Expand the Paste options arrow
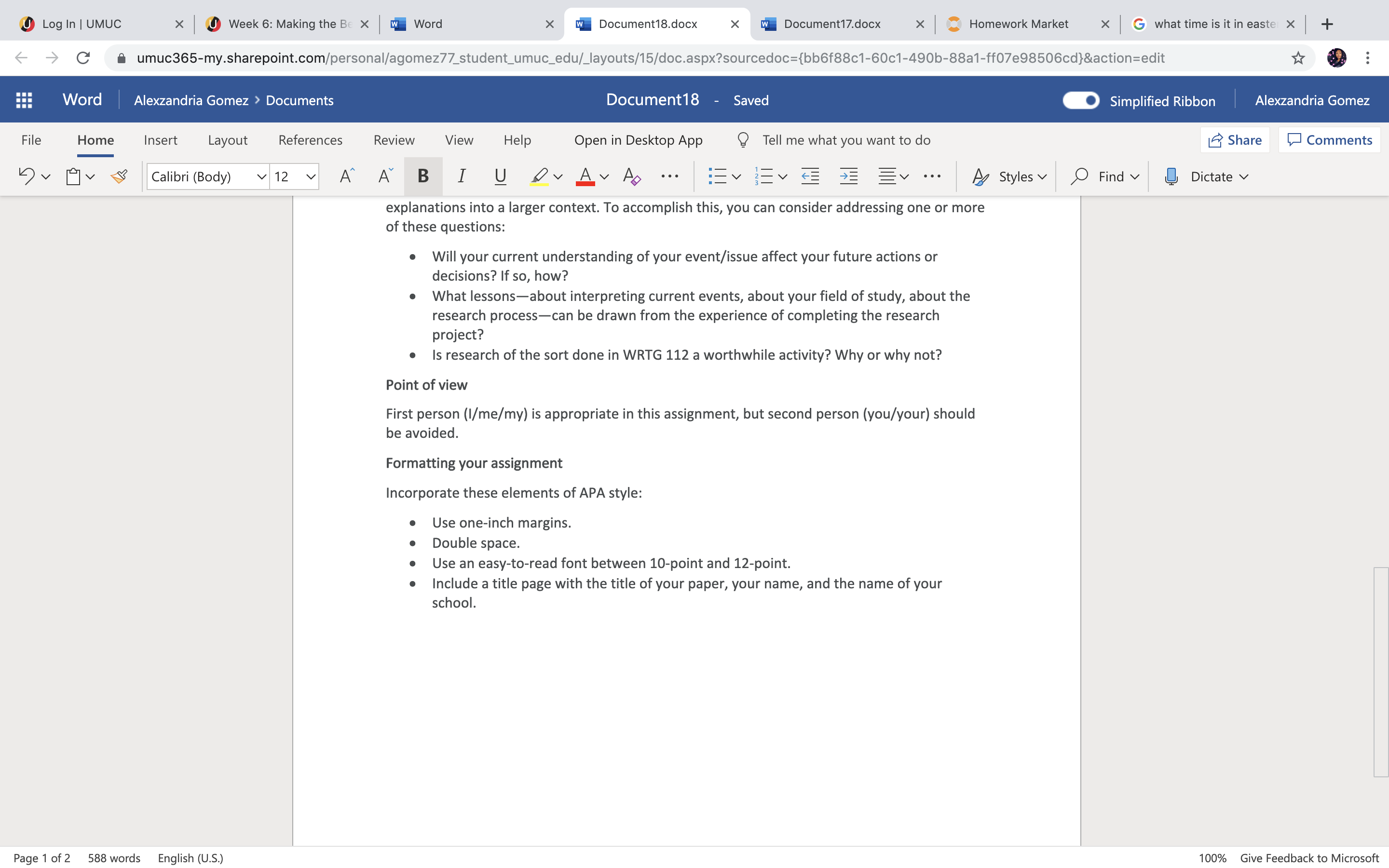This screenshot has height=868, width=1389. [90, 177]
